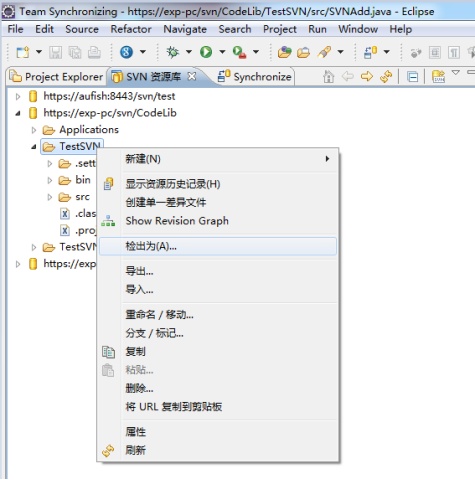Choose 显示资源历史记录(H) from context menu
The width and height of the screenshot is (475, 480).
tap(218, 184)
